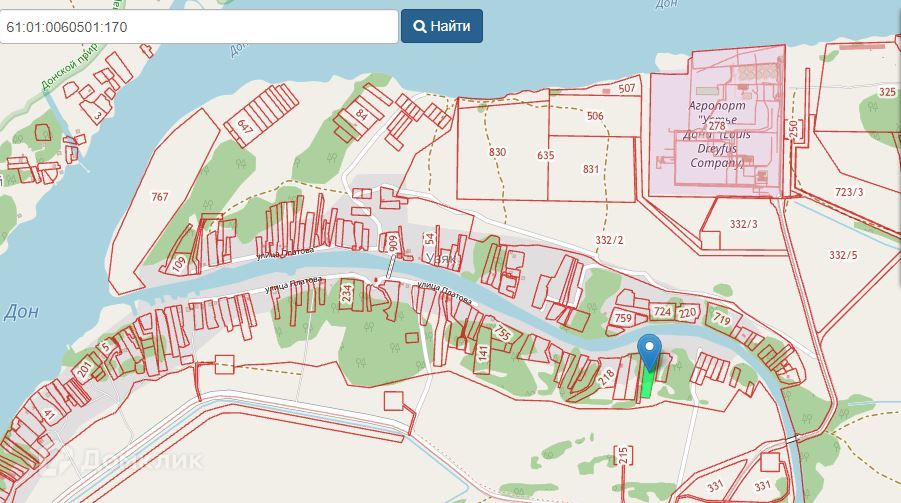Select parcel labeled 724

click(x=663, y=311)
